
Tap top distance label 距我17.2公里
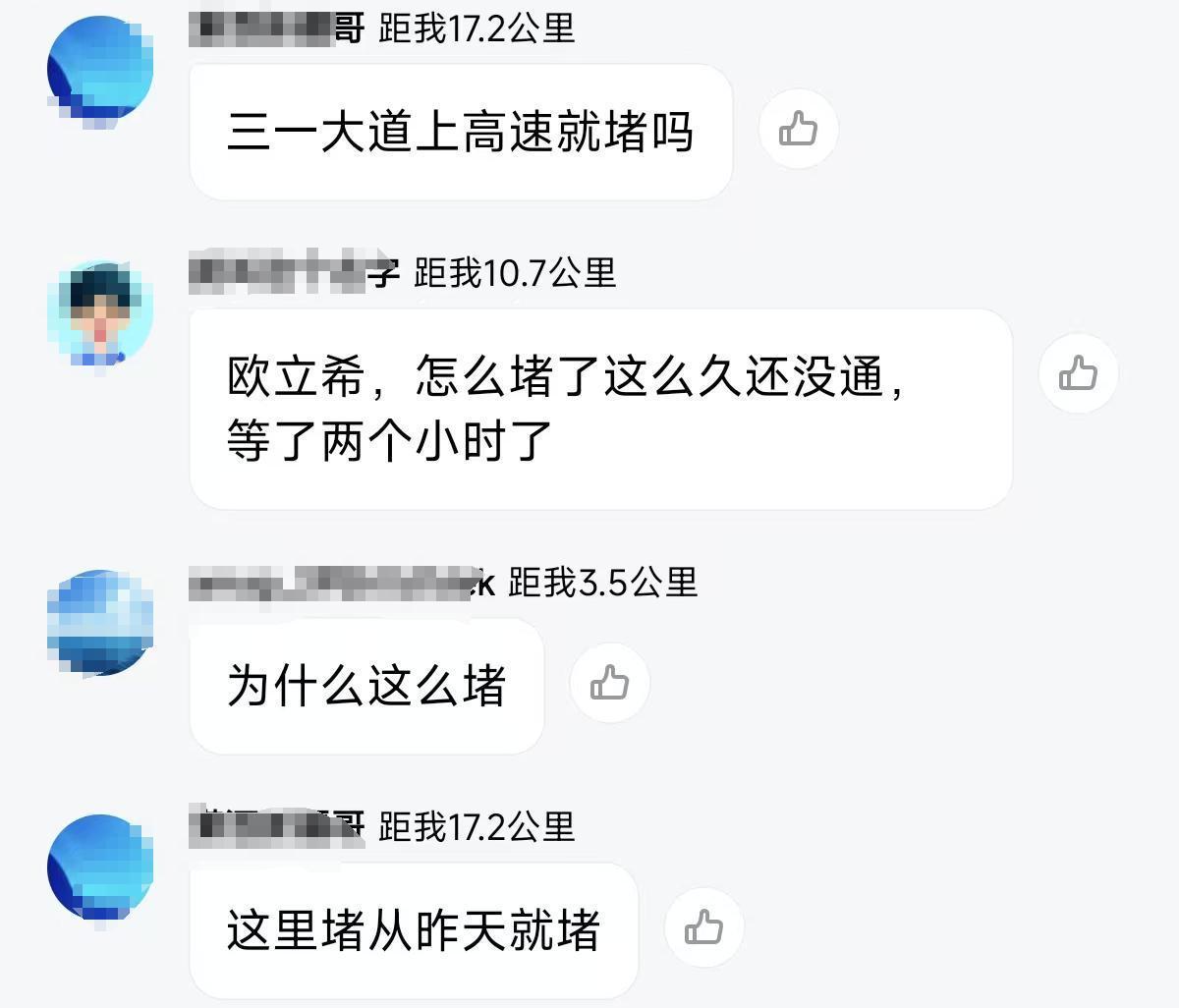click(477, 28)
